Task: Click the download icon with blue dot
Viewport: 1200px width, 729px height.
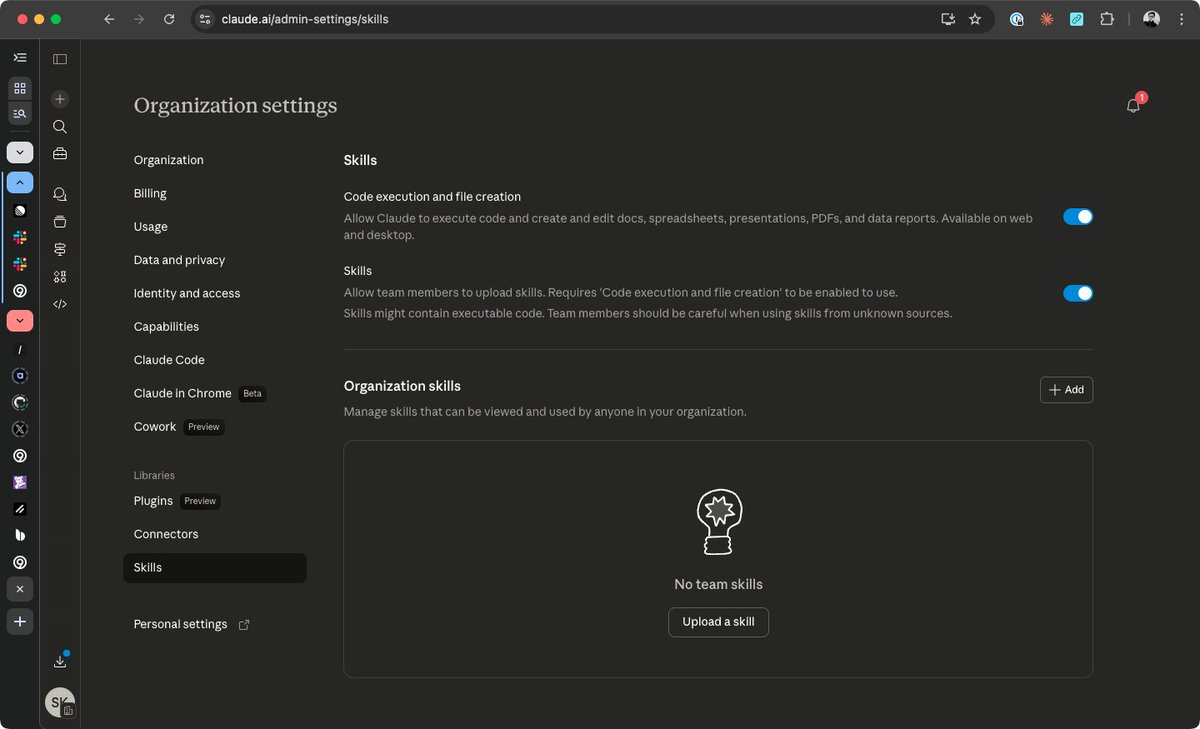Action: [60, 661]
